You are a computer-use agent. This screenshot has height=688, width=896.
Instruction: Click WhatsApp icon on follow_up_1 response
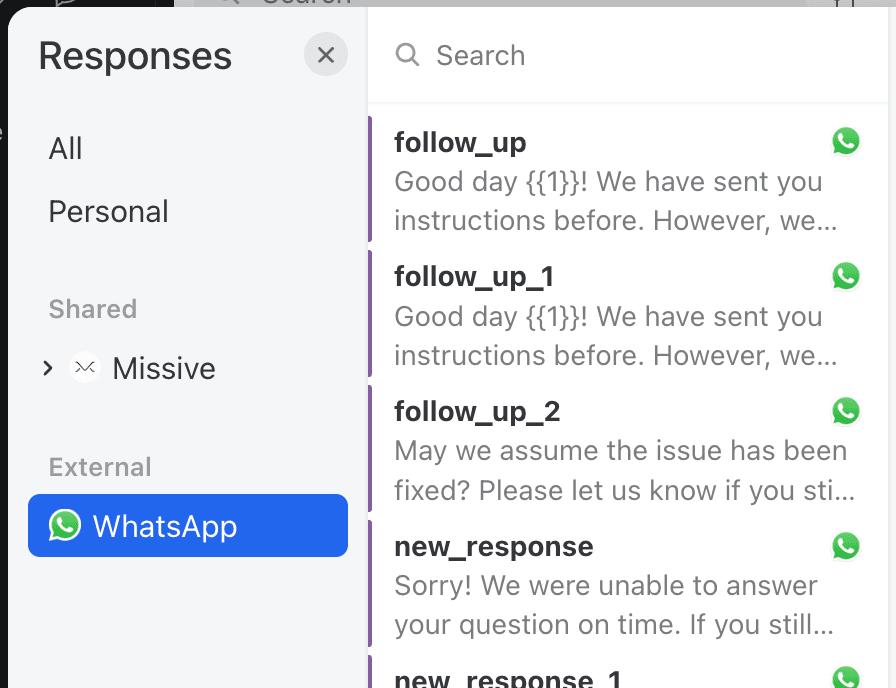(846, 276)
